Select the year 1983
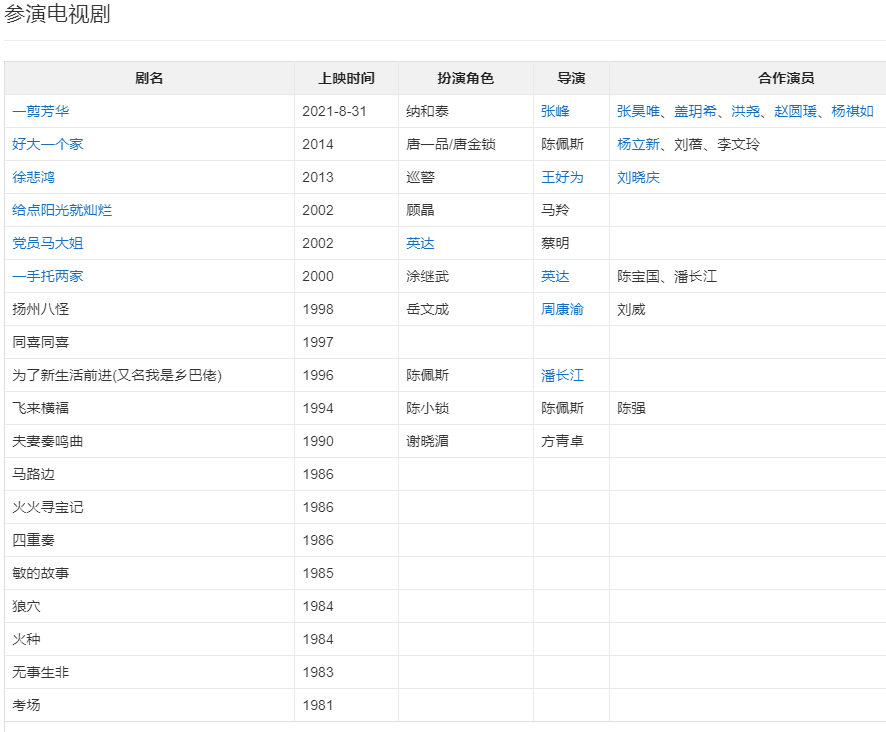This screenshot has height=732, width=886. point(318,672)
